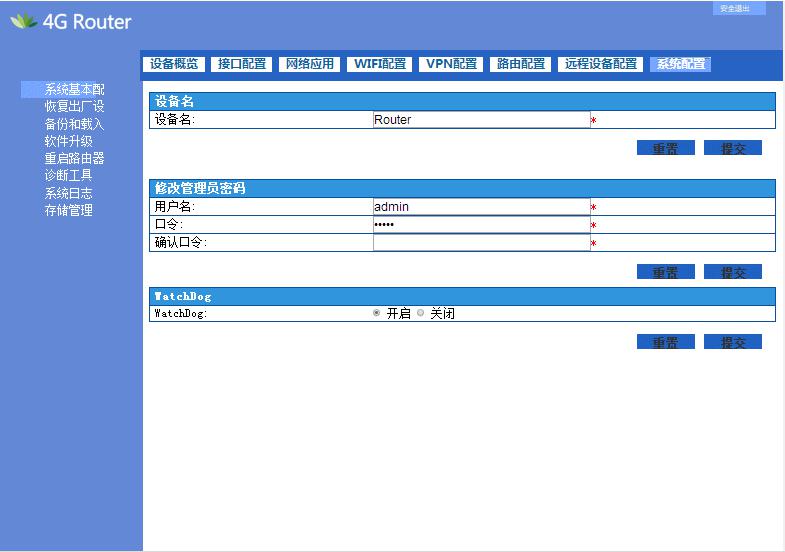This screenshot has height=552, width=785.
Task: Open the 设备概览 tab
Action: pyautogui.click(x=175, y=64)
